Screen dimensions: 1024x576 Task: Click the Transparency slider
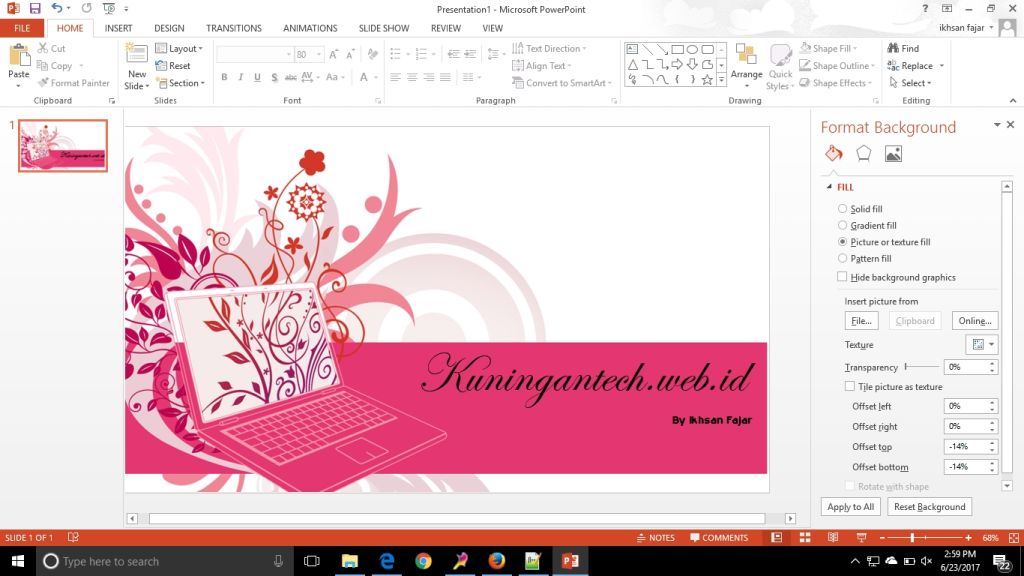tap(921, 367)
